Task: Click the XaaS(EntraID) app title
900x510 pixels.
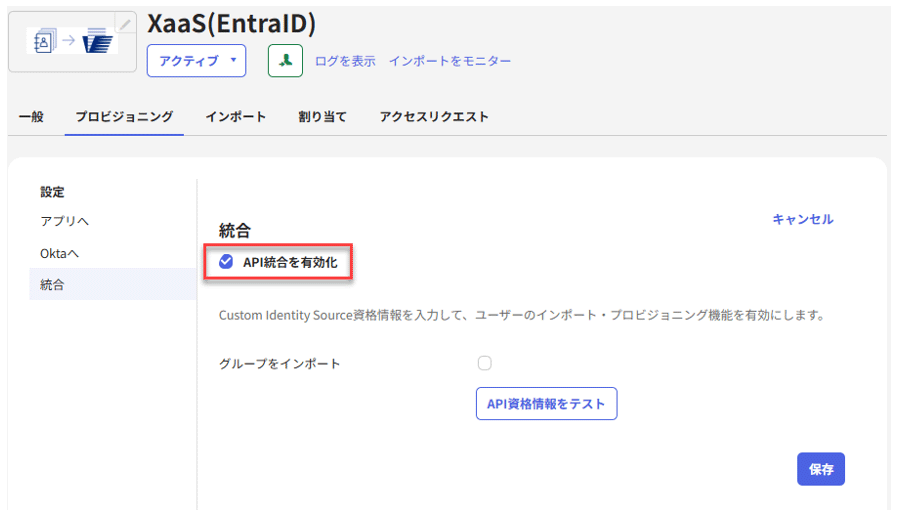Action: [x=231, y=22]
